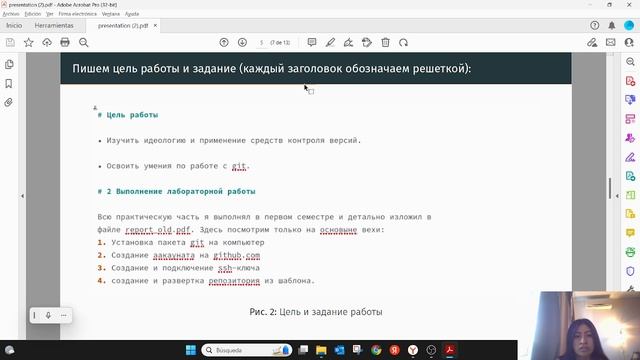Click microphone button on floating toolbar
Image resolution: width=640 pixels, height=360 pixels.
click(49, 315)
